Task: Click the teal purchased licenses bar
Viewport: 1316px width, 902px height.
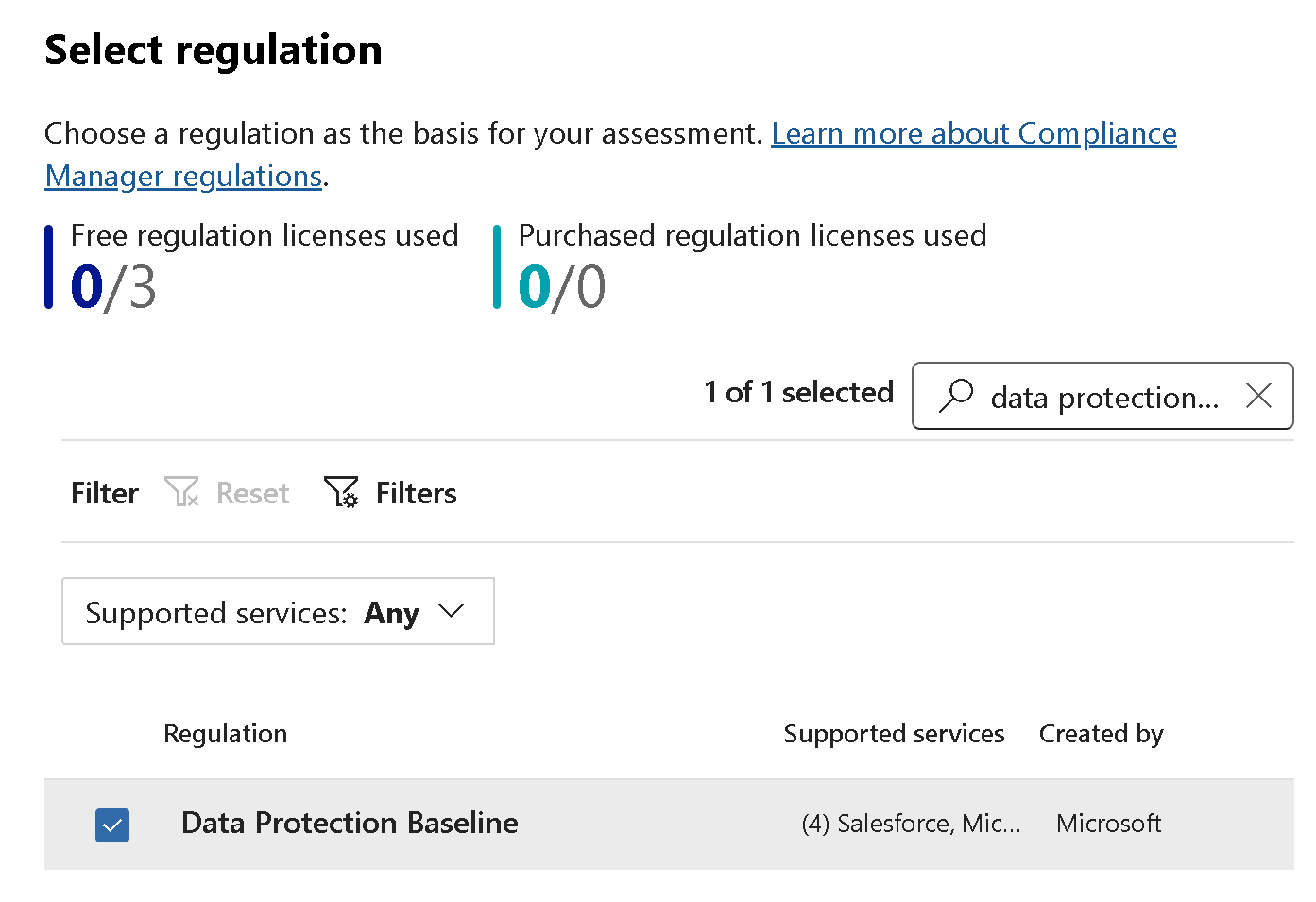Action: [x=497, y=266]
